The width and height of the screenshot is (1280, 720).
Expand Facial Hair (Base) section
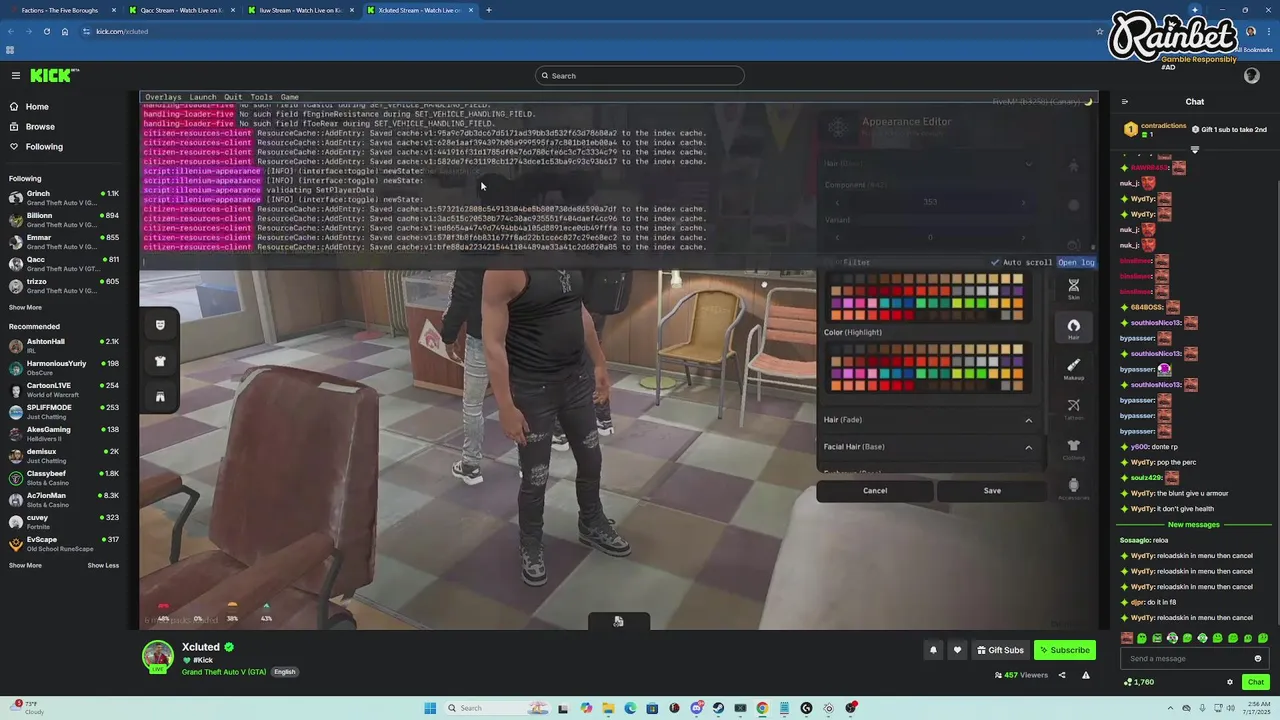click(930, 447)
